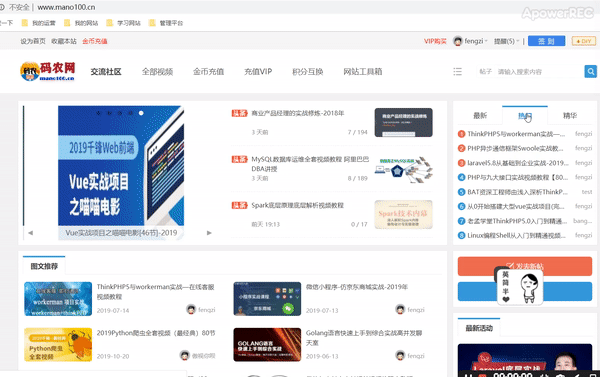Open the 学习网站 bookmark folder

124,23
